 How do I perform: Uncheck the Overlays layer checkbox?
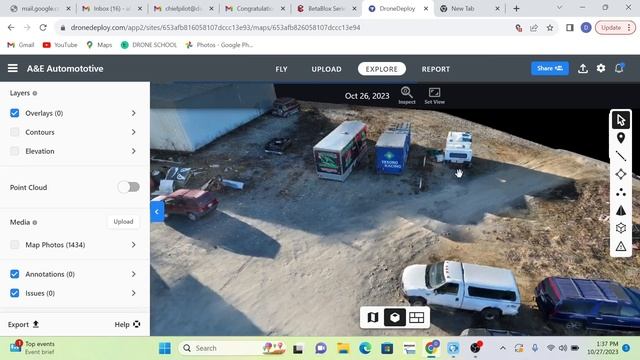tap(15, 113)
